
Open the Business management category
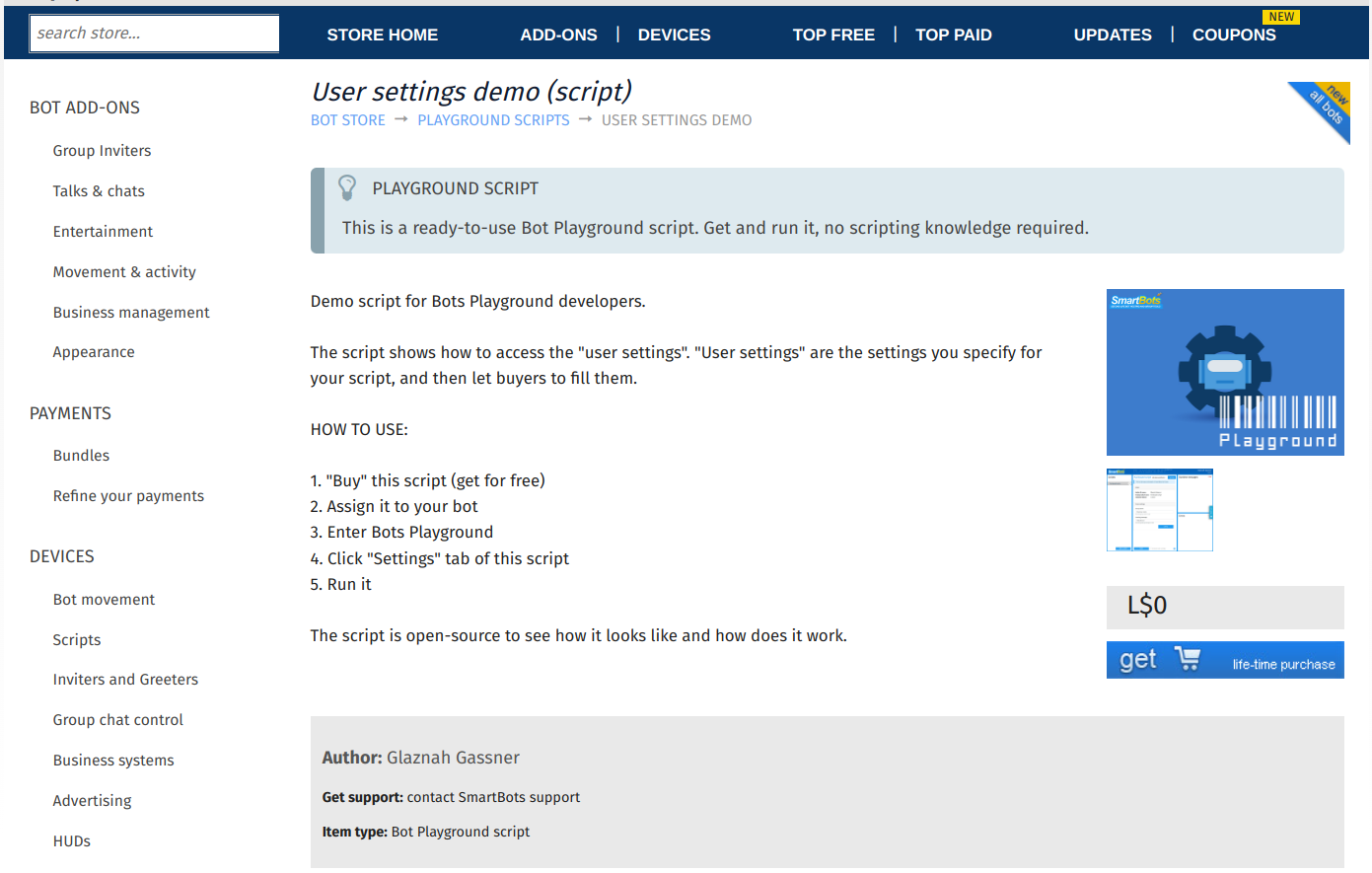point(131,313)
